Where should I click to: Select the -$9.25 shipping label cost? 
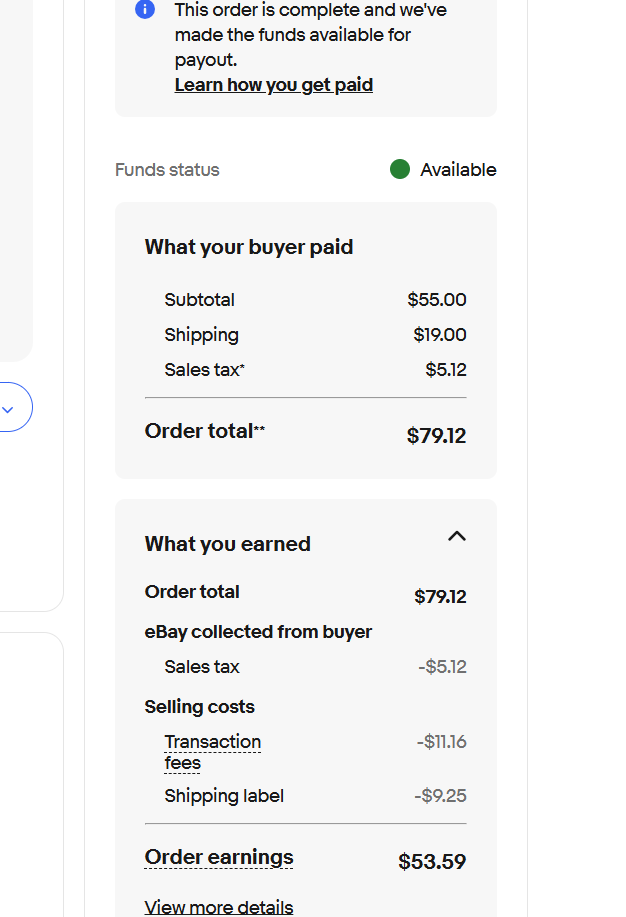441,796
